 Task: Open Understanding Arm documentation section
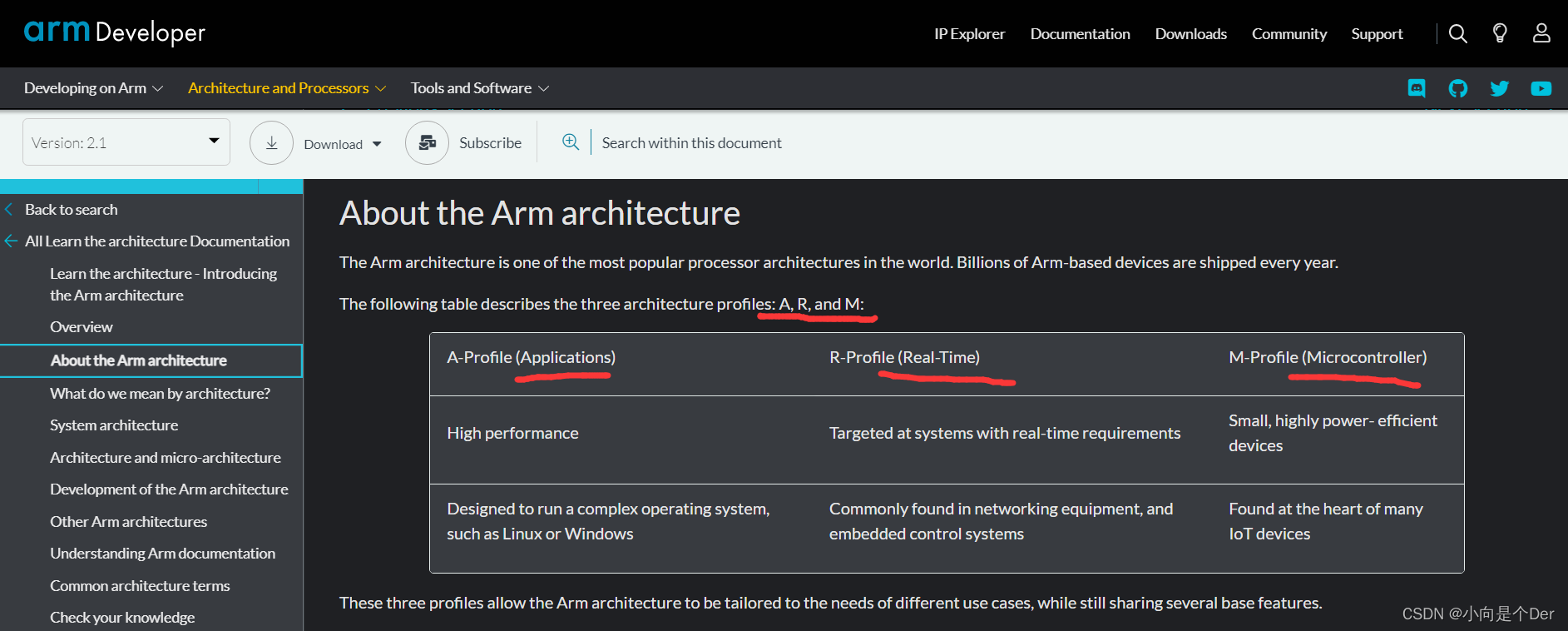pyautogui.click(x=162, y=554)
